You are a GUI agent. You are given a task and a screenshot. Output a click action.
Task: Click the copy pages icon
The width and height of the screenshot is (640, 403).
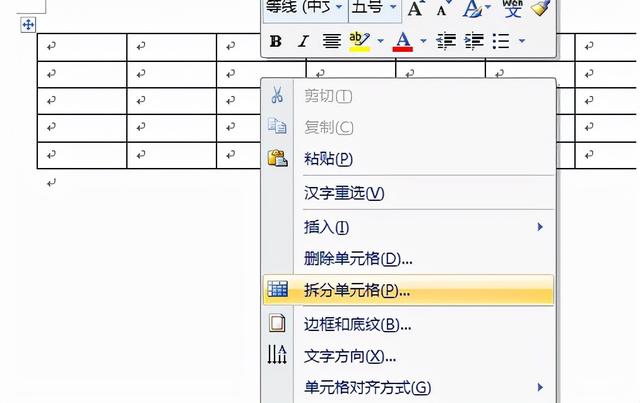tap(277, 126)
